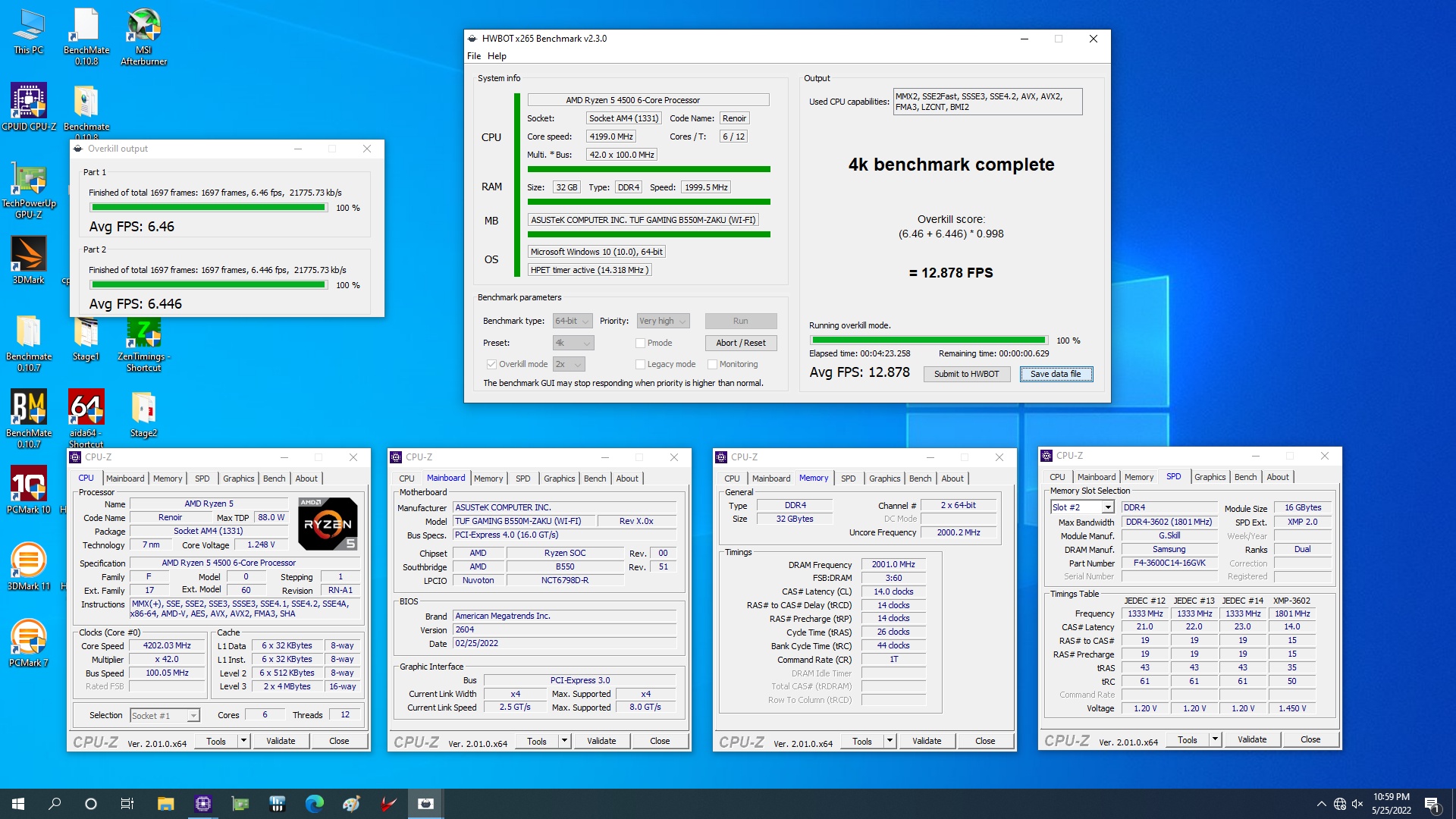
Task: Open the GPU-Z graphics card taskbar icon
Action: (x=240, y=804)
